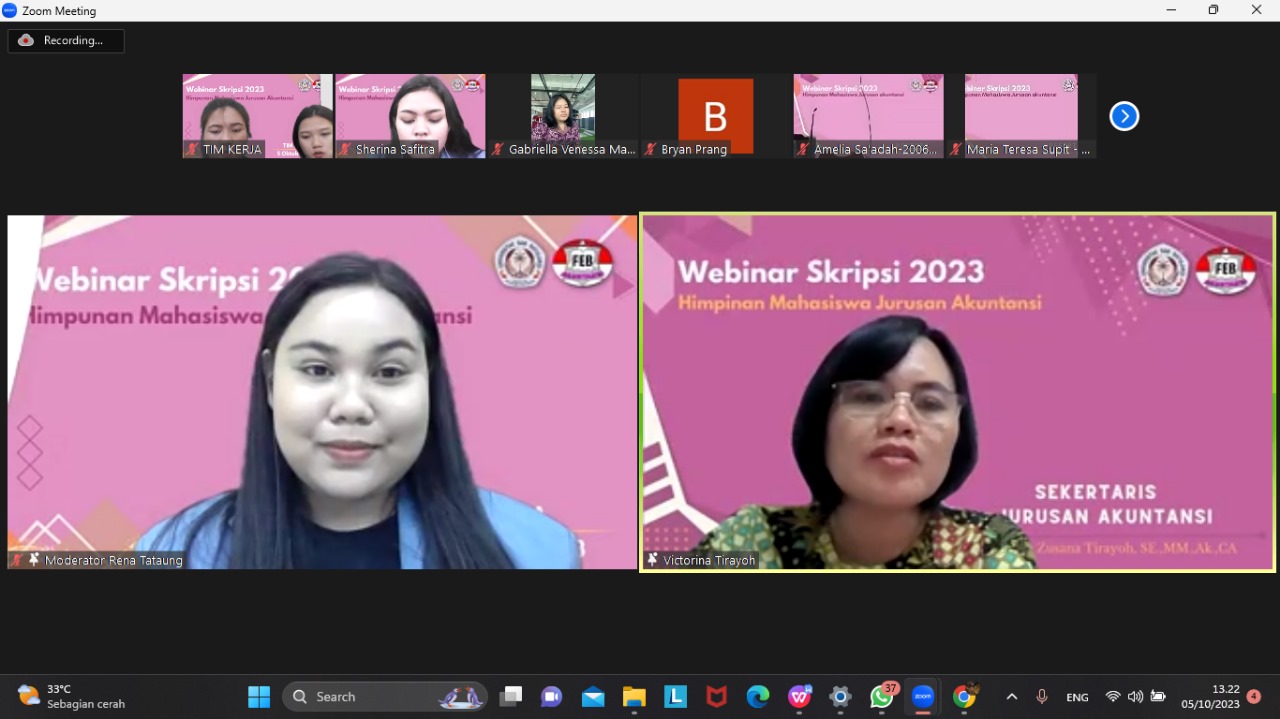1280x719 pixels.
Task: Toggle Task View on the taskbar
Action: click(512, 697)
